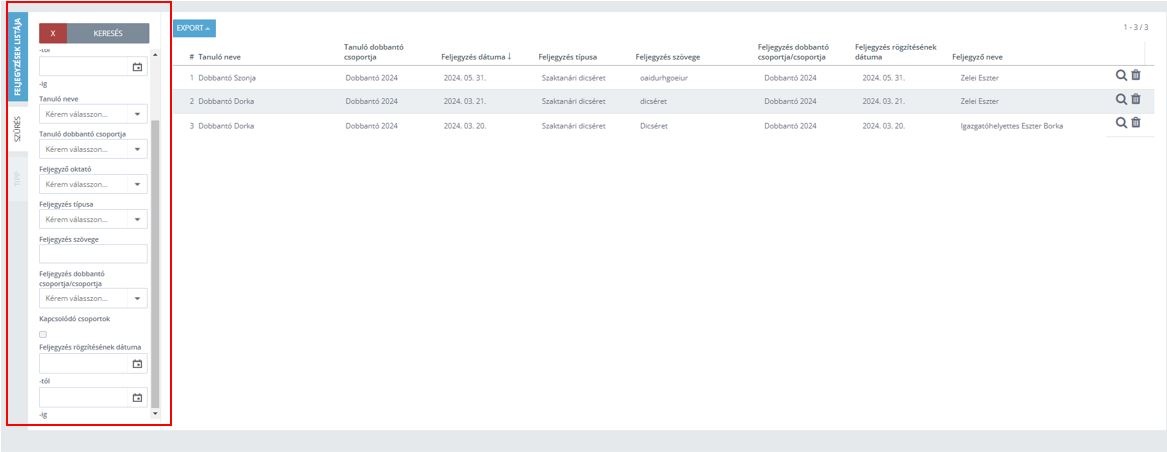Image resolution: width=1167 pixels, height=452 pixels.
Task: Sort by the Tanuló neve column header
Action: click(220, 57)
